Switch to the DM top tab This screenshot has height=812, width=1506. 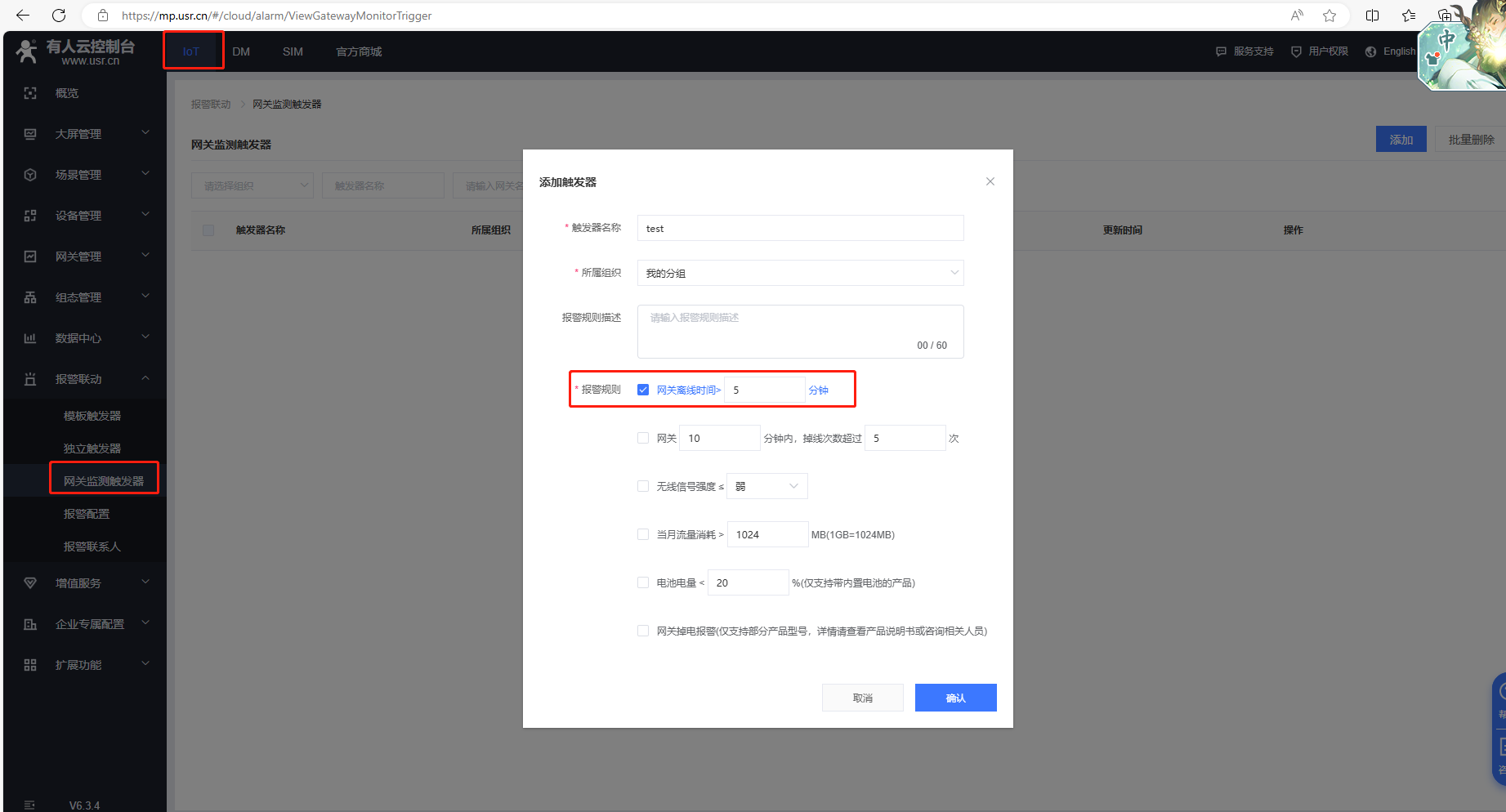(241, 51)
